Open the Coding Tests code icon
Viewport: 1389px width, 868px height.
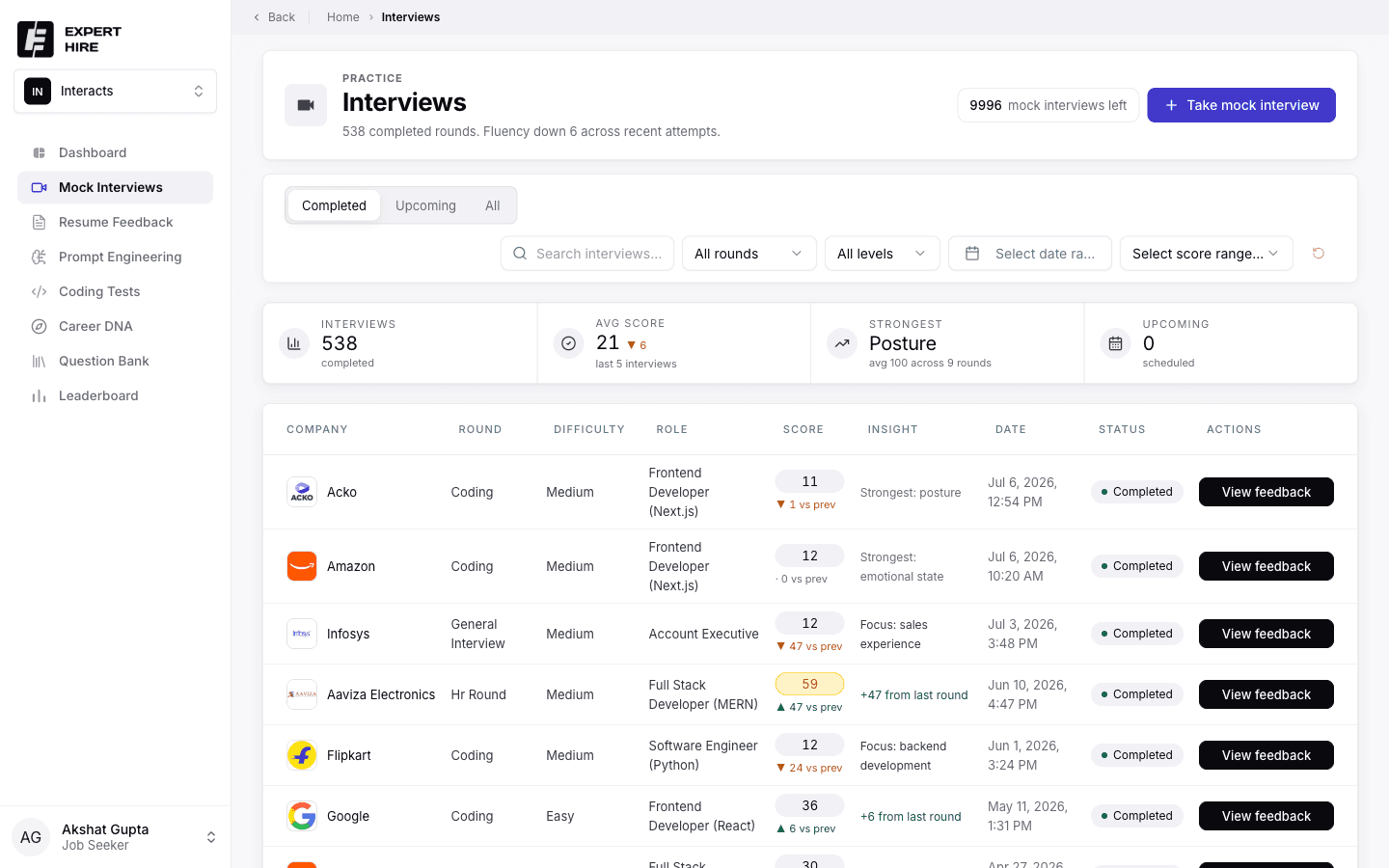pyautogui.click(x=40, y=291)
